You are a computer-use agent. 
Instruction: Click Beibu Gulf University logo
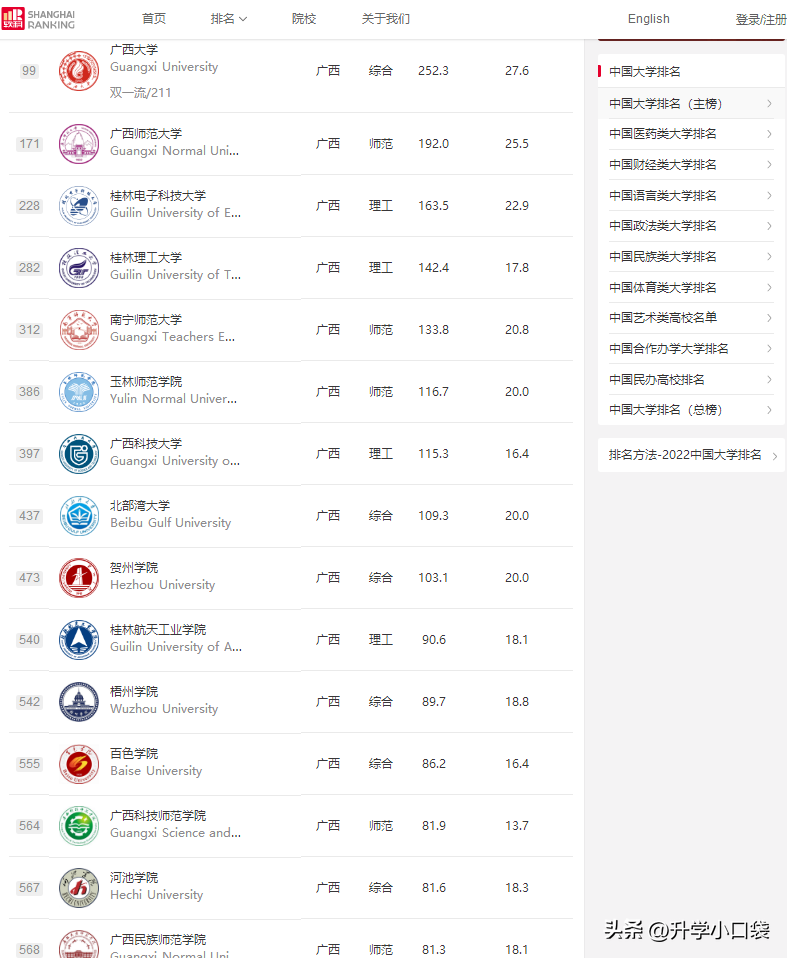pyautogui.click(x=79, y=516)
